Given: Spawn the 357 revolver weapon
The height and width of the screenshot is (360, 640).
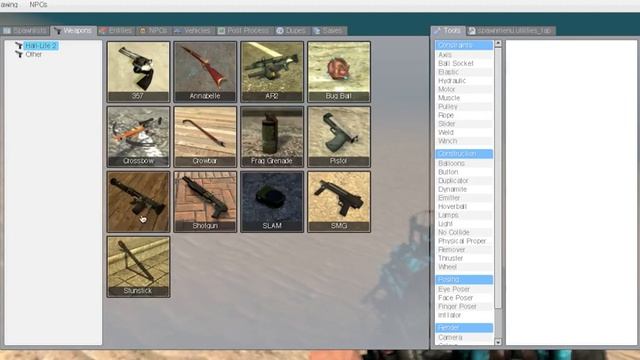Looking at the screenshot, I should 138,71.
